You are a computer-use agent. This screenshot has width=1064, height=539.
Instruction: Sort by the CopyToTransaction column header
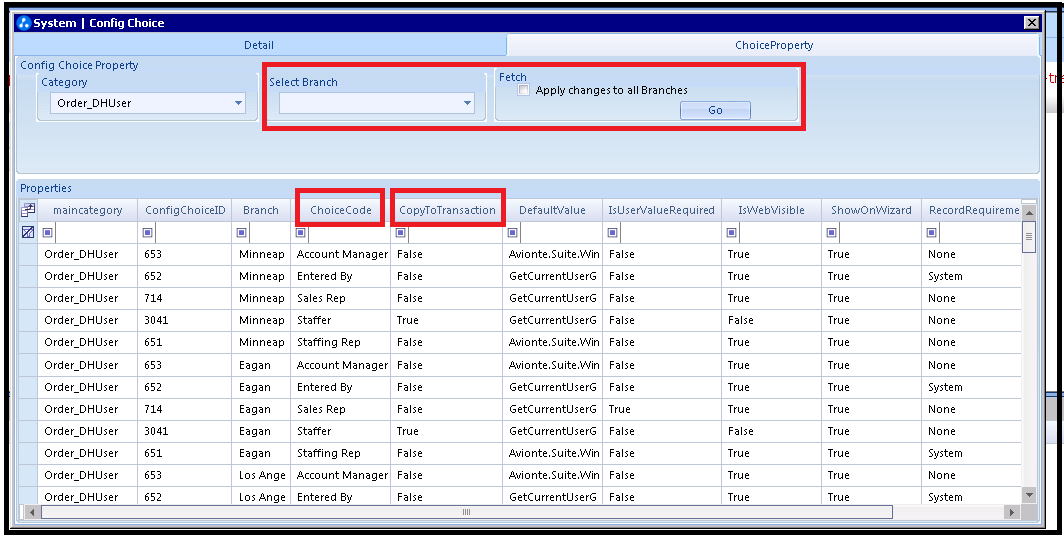(447, 210)
